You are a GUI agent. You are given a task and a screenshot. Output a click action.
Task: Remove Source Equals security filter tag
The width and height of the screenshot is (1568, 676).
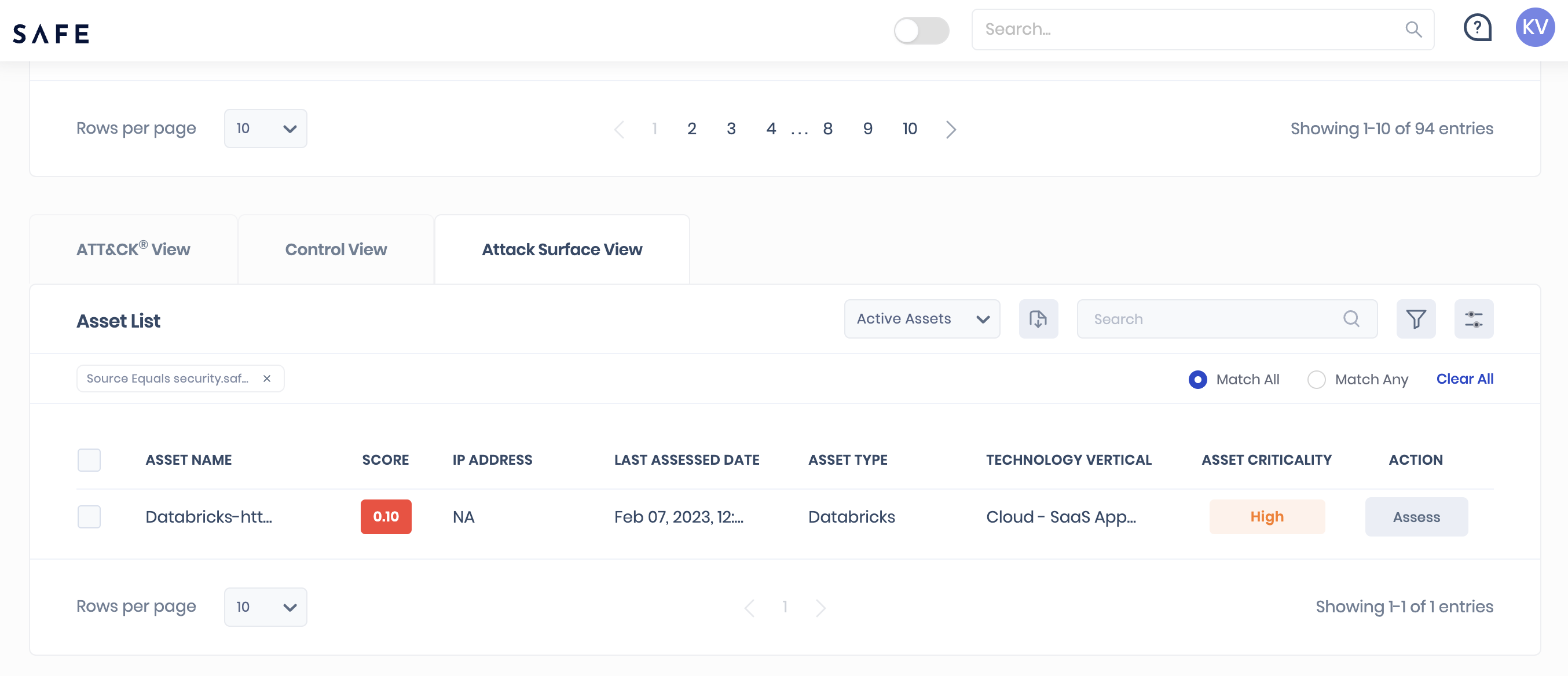(267, 378)
